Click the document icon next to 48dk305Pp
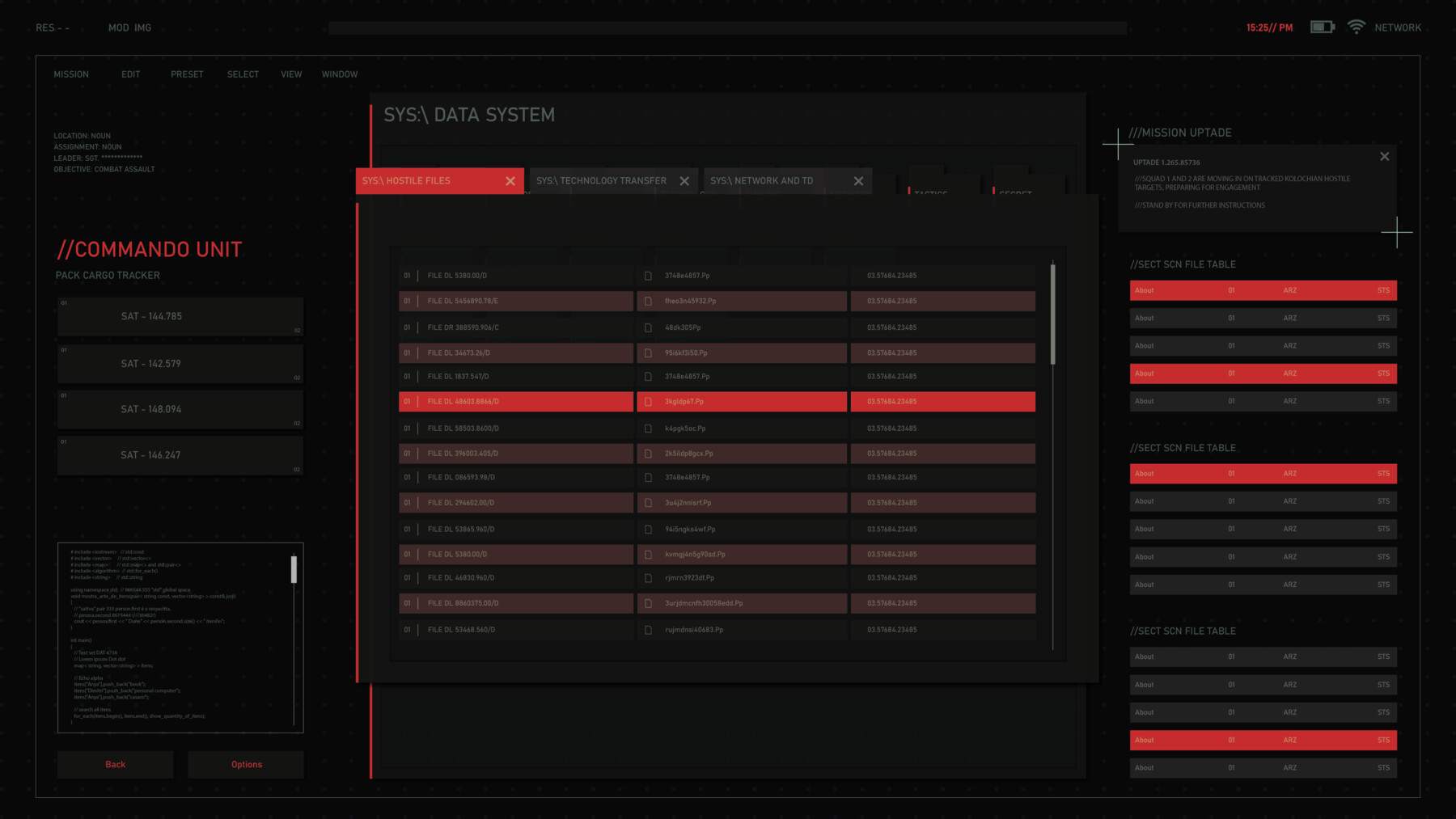The width and height of the screenshot is (1456, 819). click(x=648, y=327)
